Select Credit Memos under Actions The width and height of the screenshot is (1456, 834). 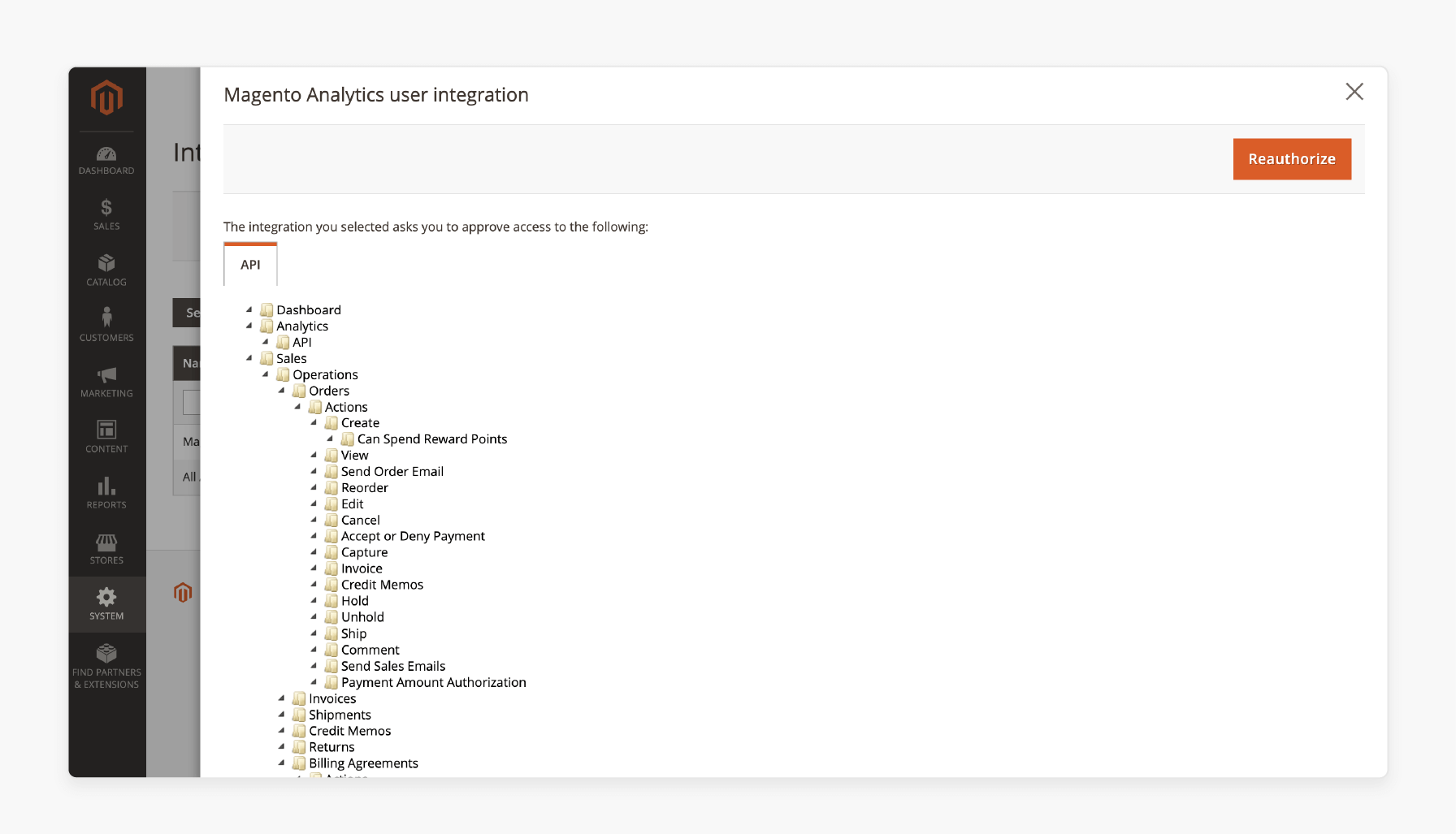382,585
